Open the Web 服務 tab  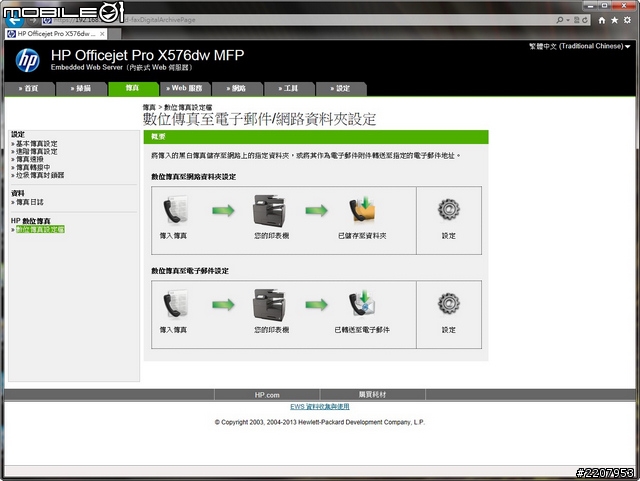click(184, 89)
